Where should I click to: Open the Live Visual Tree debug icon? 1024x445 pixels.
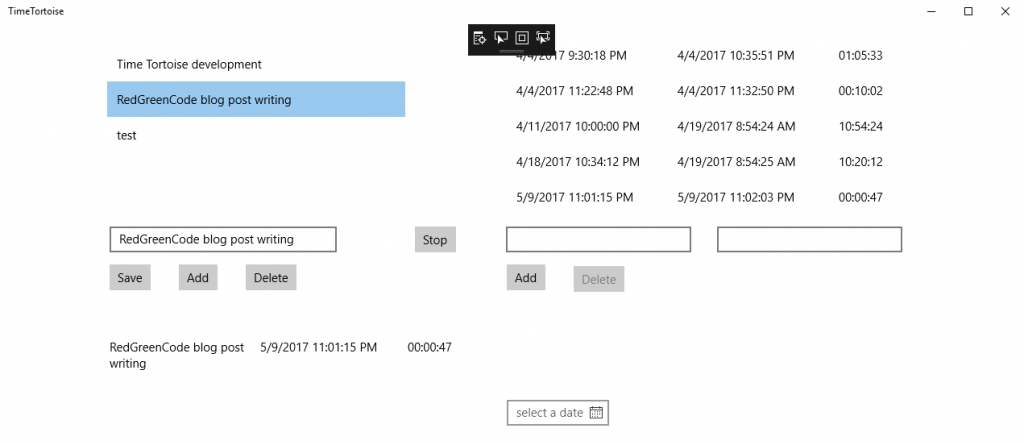(480, 38)
